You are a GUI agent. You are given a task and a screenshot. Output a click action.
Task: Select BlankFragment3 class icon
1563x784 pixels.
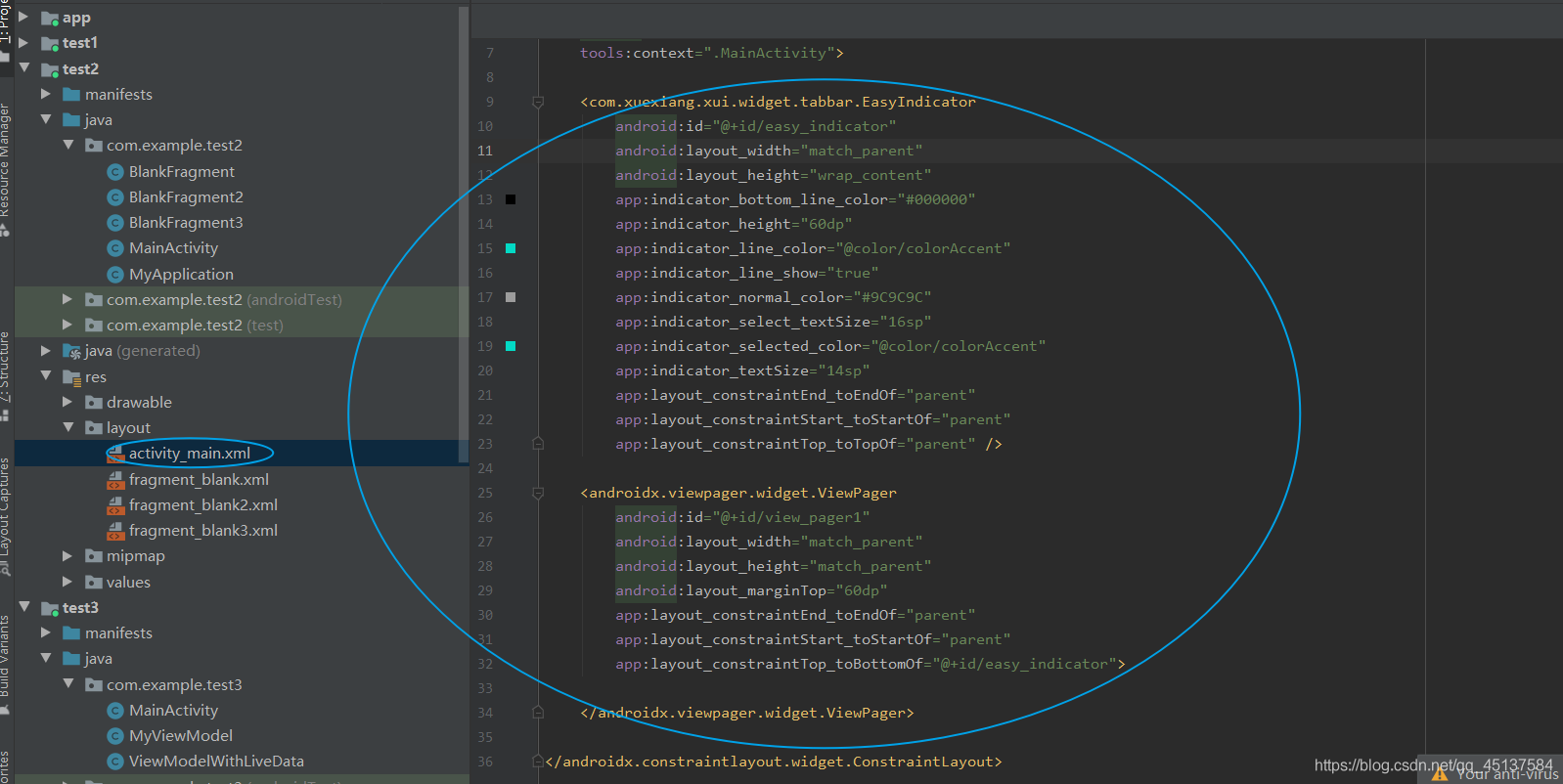click(x=115, y=223)
